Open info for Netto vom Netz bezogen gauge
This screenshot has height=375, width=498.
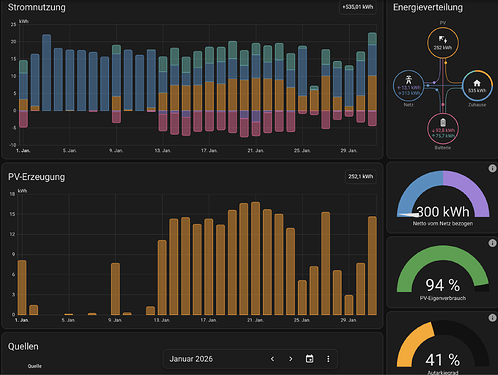(492, 168)
